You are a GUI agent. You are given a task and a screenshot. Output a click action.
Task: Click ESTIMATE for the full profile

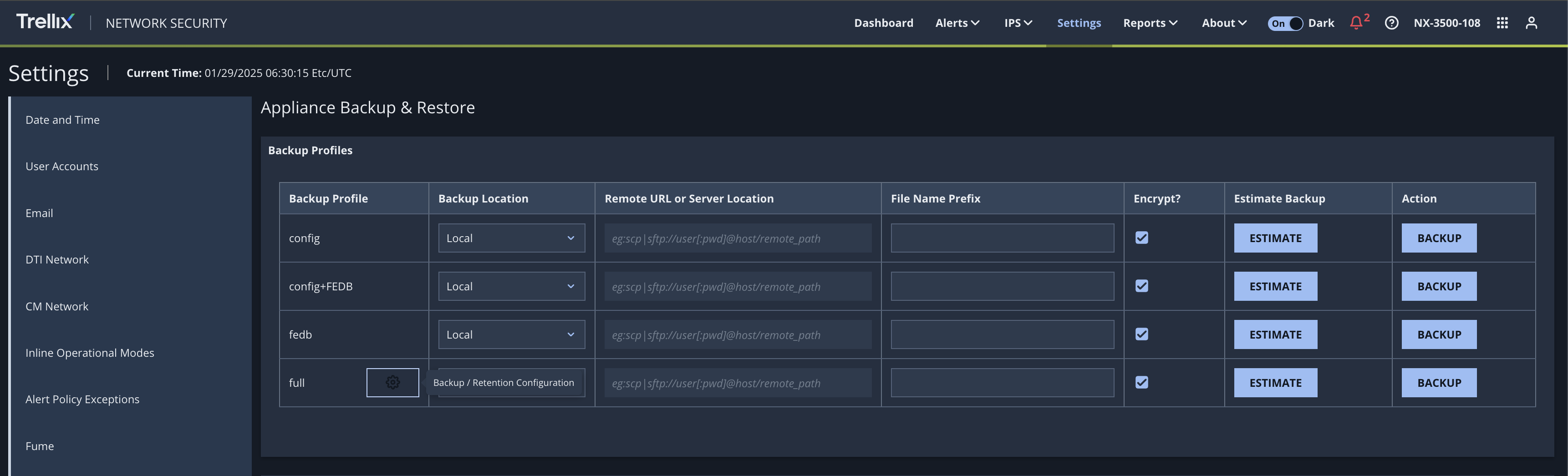pos(1275,382)
